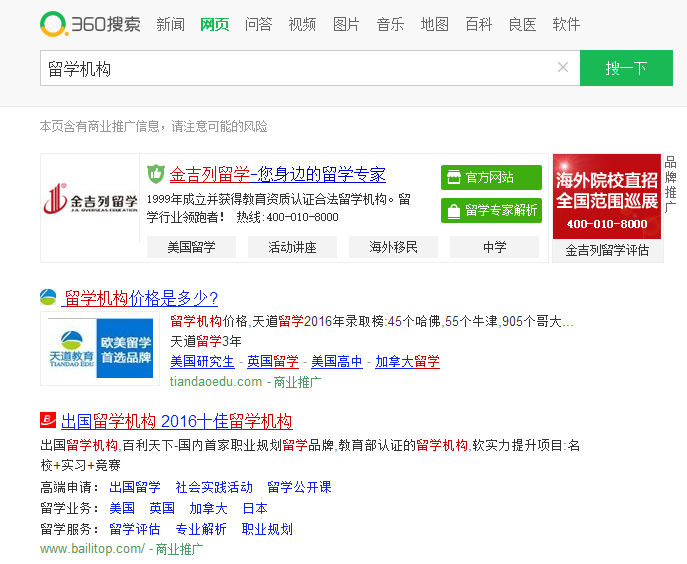Click the 留学专家解析 button
This screenshot has height=564, width=687.
[491, 210]
